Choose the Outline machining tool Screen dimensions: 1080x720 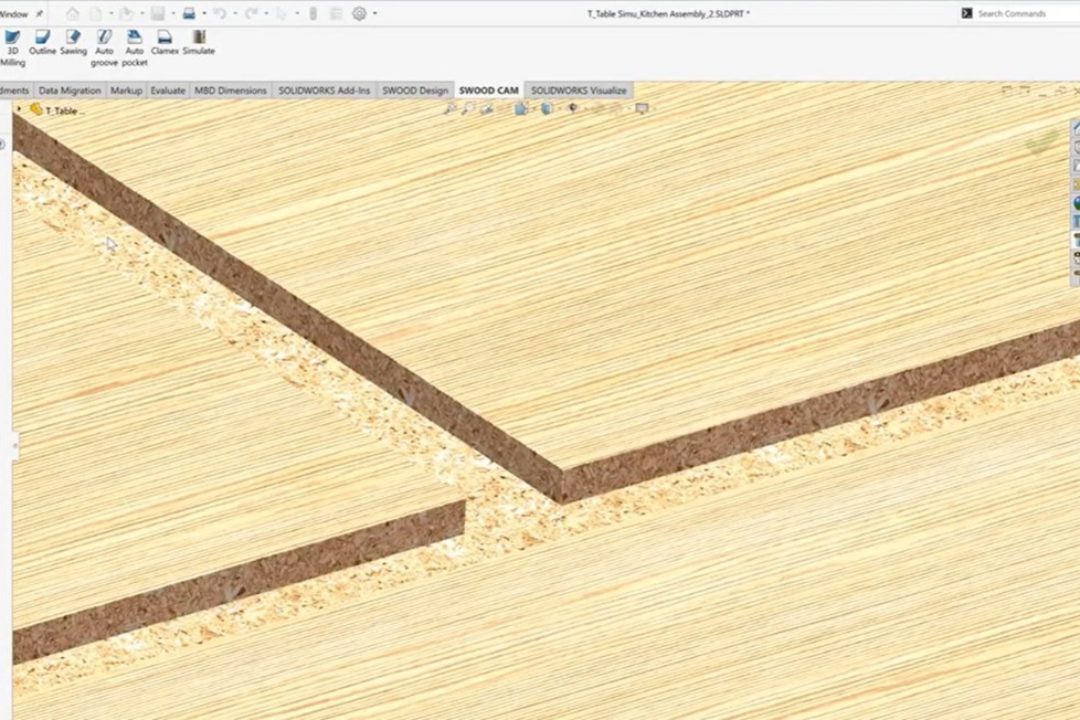click(x=42, y=43)
